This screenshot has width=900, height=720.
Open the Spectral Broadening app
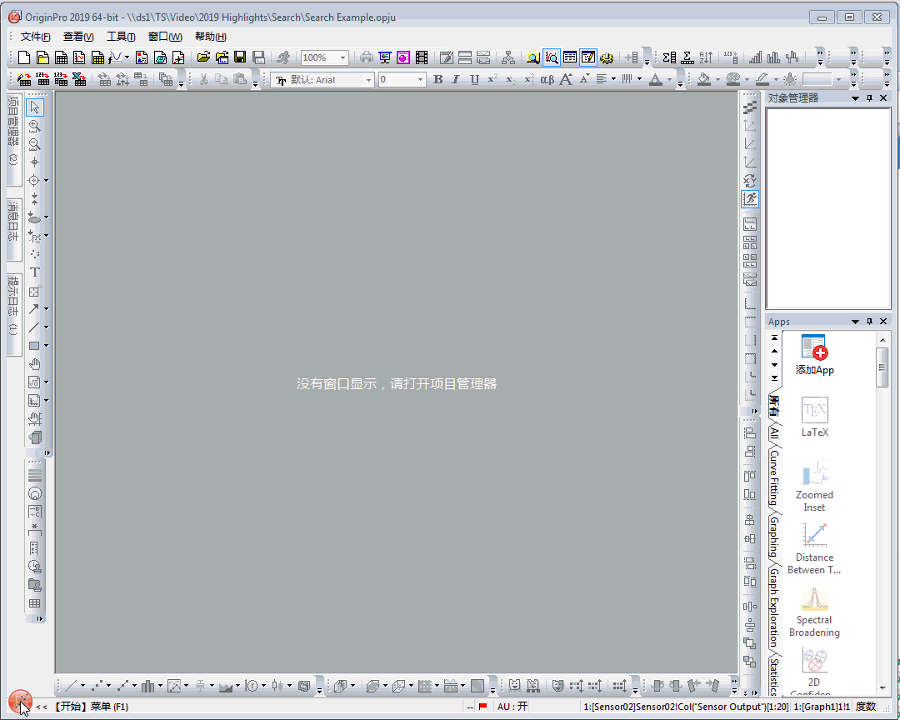point(814,611)
